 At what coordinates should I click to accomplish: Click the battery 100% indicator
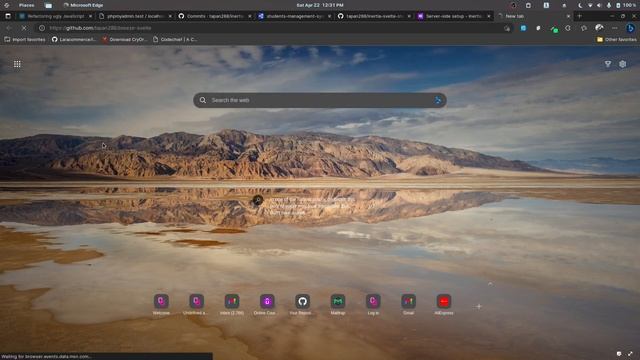click(626, 5)
